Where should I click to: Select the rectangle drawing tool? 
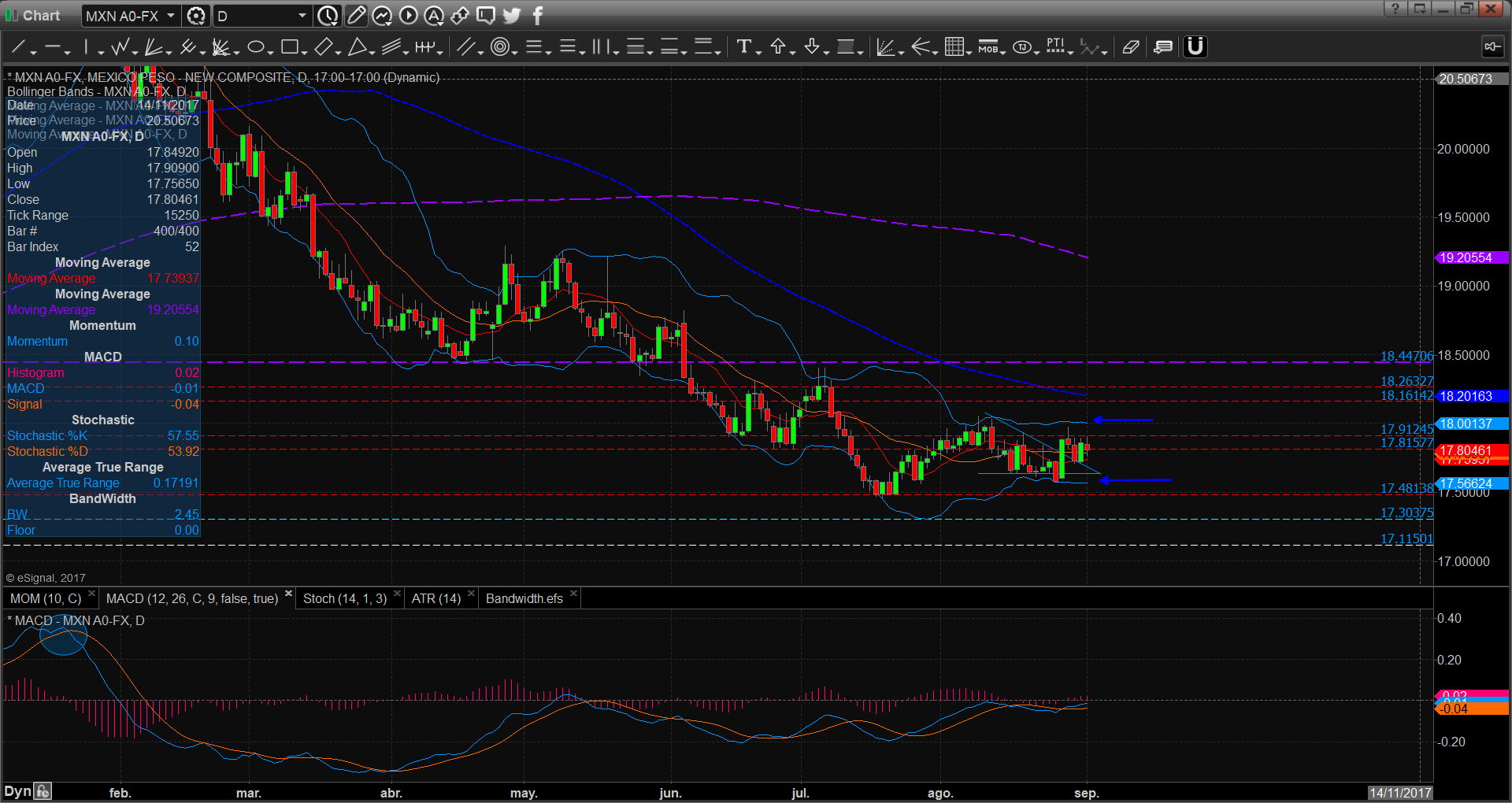[290, 47]
